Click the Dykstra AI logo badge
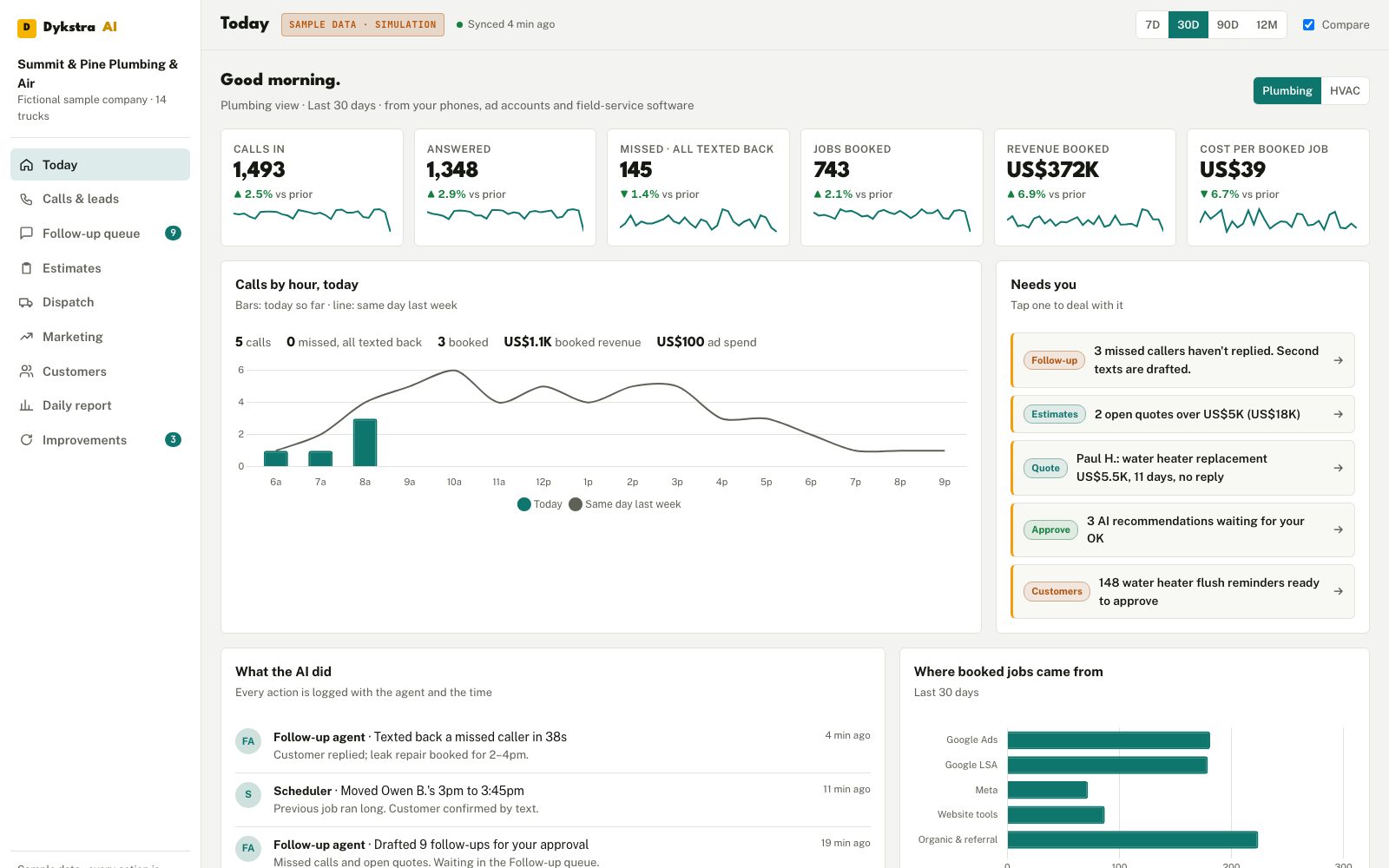 click(27, 27)
